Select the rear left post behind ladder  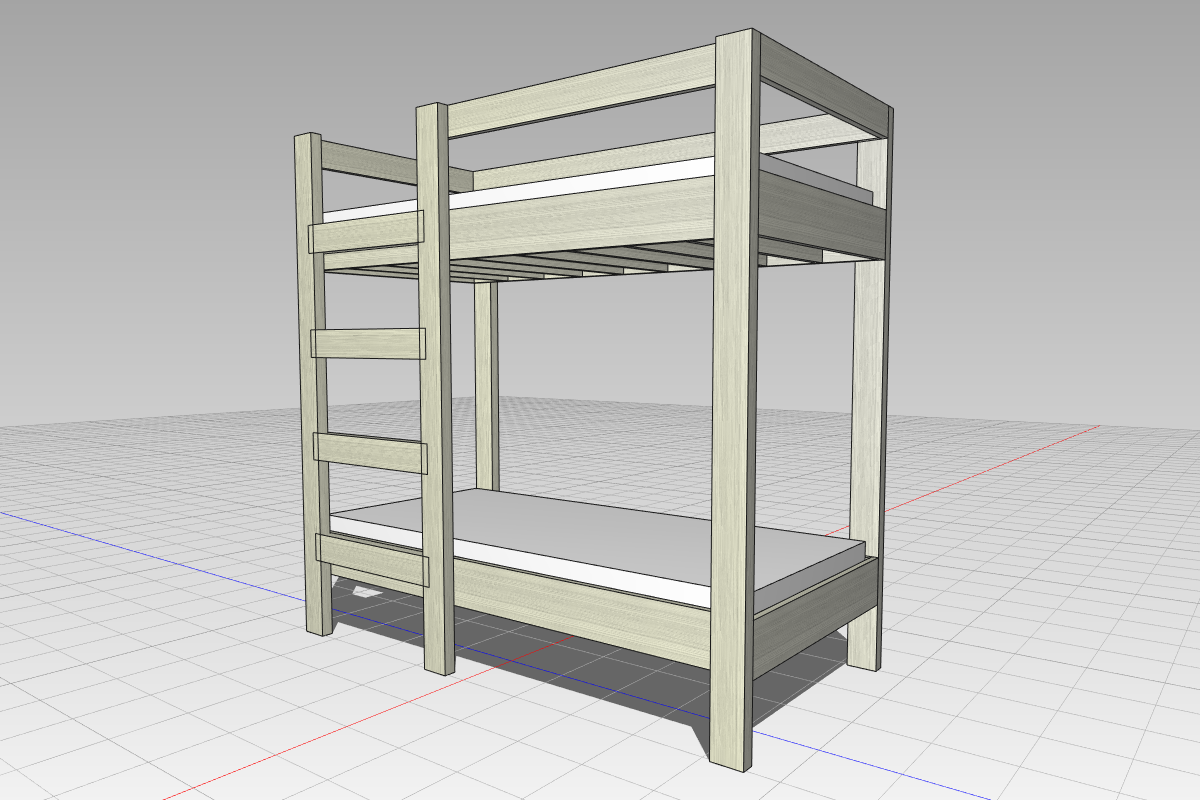point(487,385)
